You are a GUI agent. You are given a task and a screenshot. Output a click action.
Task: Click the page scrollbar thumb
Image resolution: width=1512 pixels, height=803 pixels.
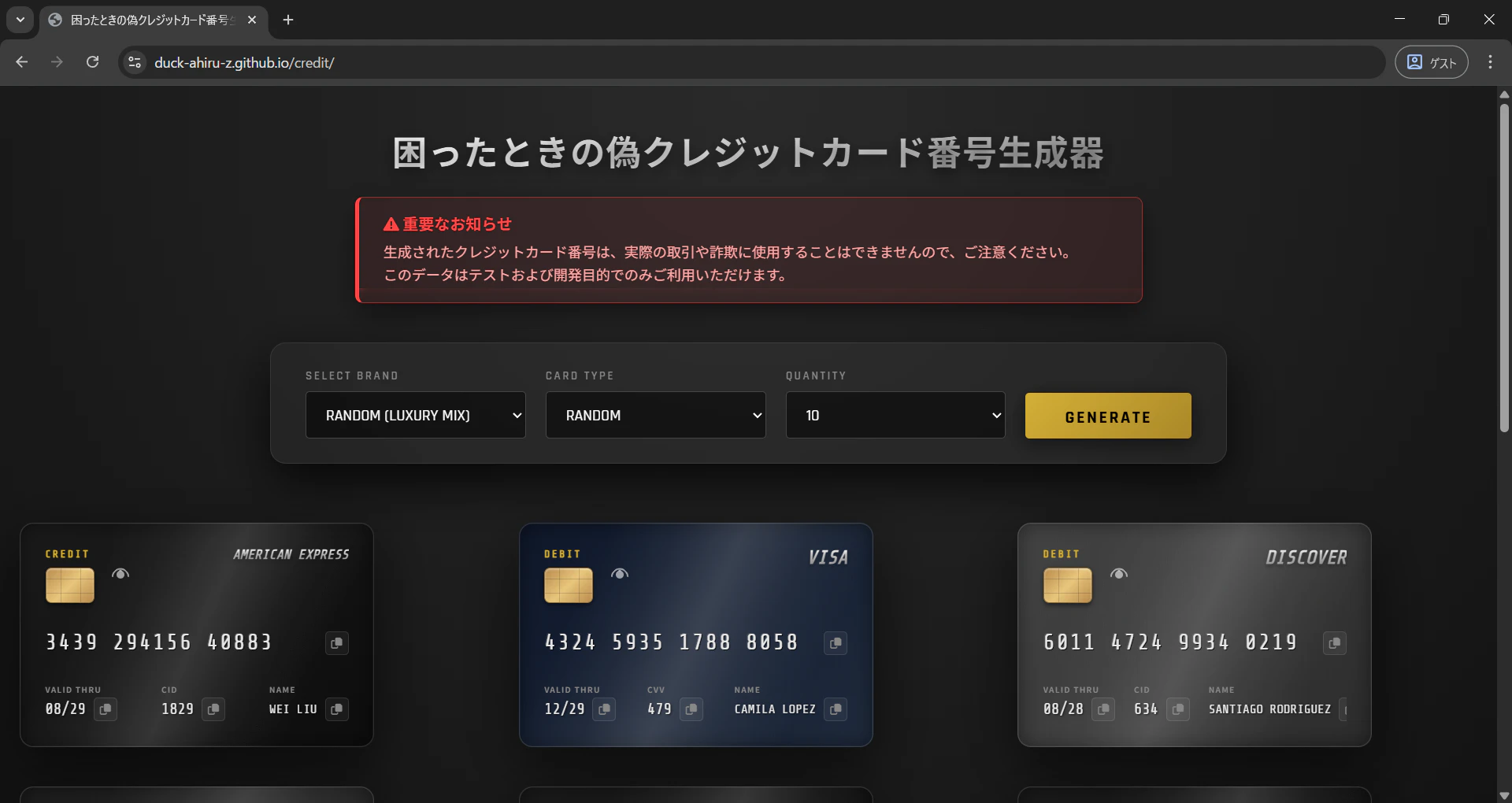tap(1504, 268)
